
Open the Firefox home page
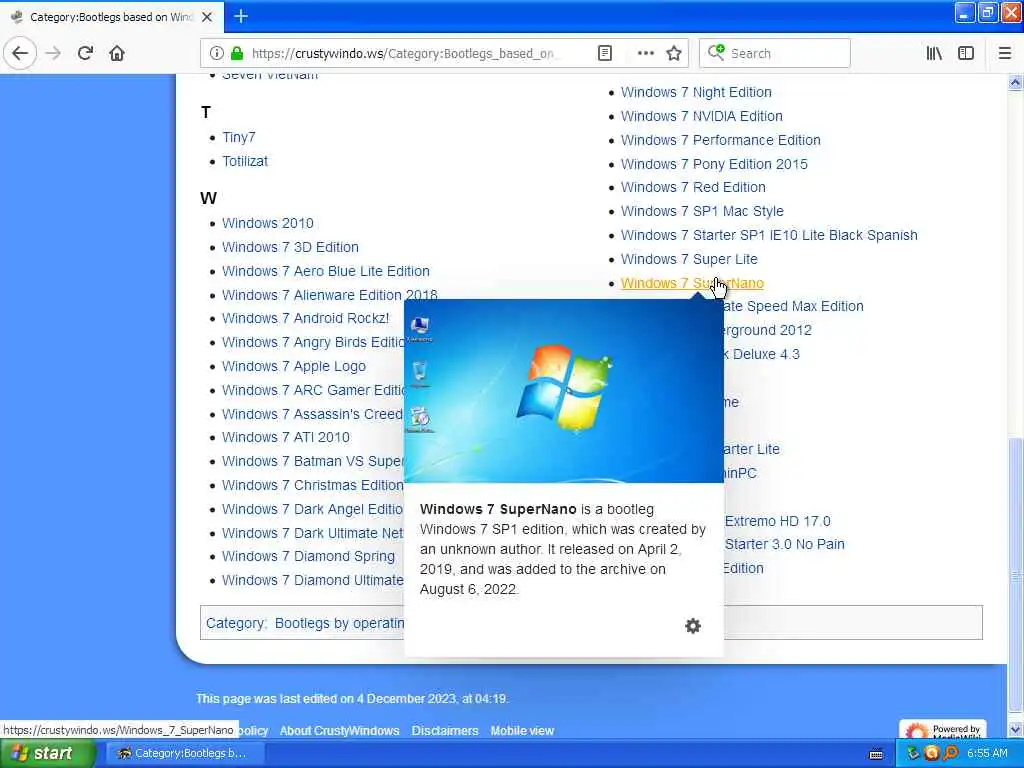pos(117,53)
